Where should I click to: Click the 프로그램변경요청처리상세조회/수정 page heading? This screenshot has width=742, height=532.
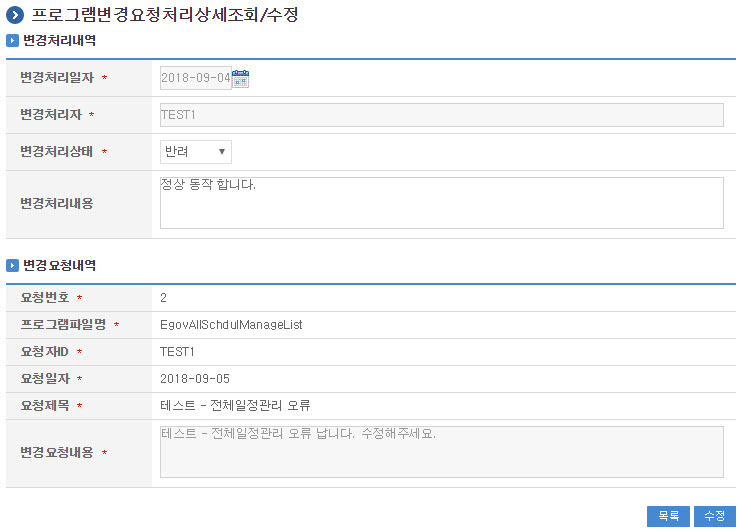164,15
